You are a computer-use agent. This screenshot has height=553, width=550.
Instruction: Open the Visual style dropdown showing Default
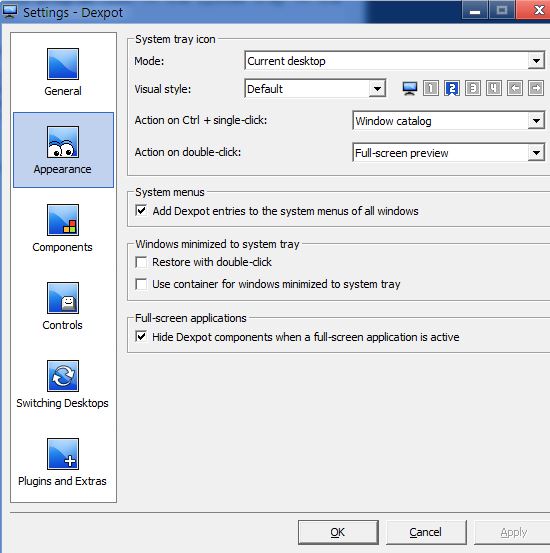(x=315, y=89)
